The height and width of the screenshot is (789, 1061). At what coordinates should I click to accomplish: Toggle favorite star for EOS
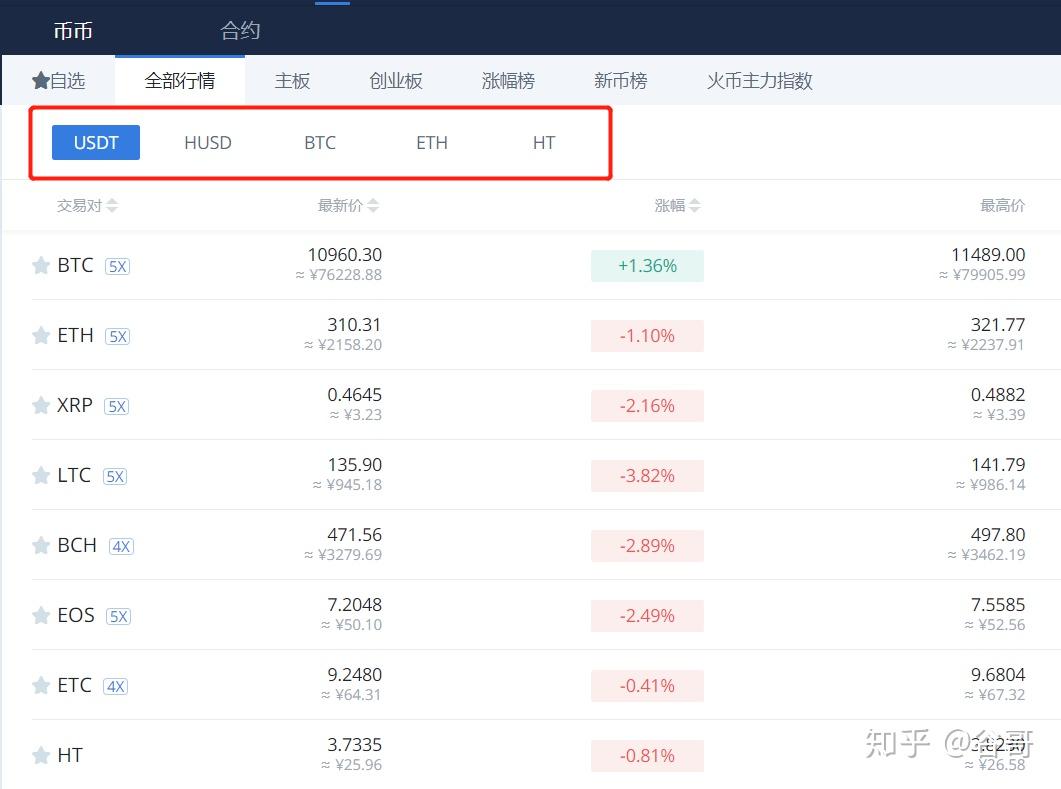click(40, 615)
